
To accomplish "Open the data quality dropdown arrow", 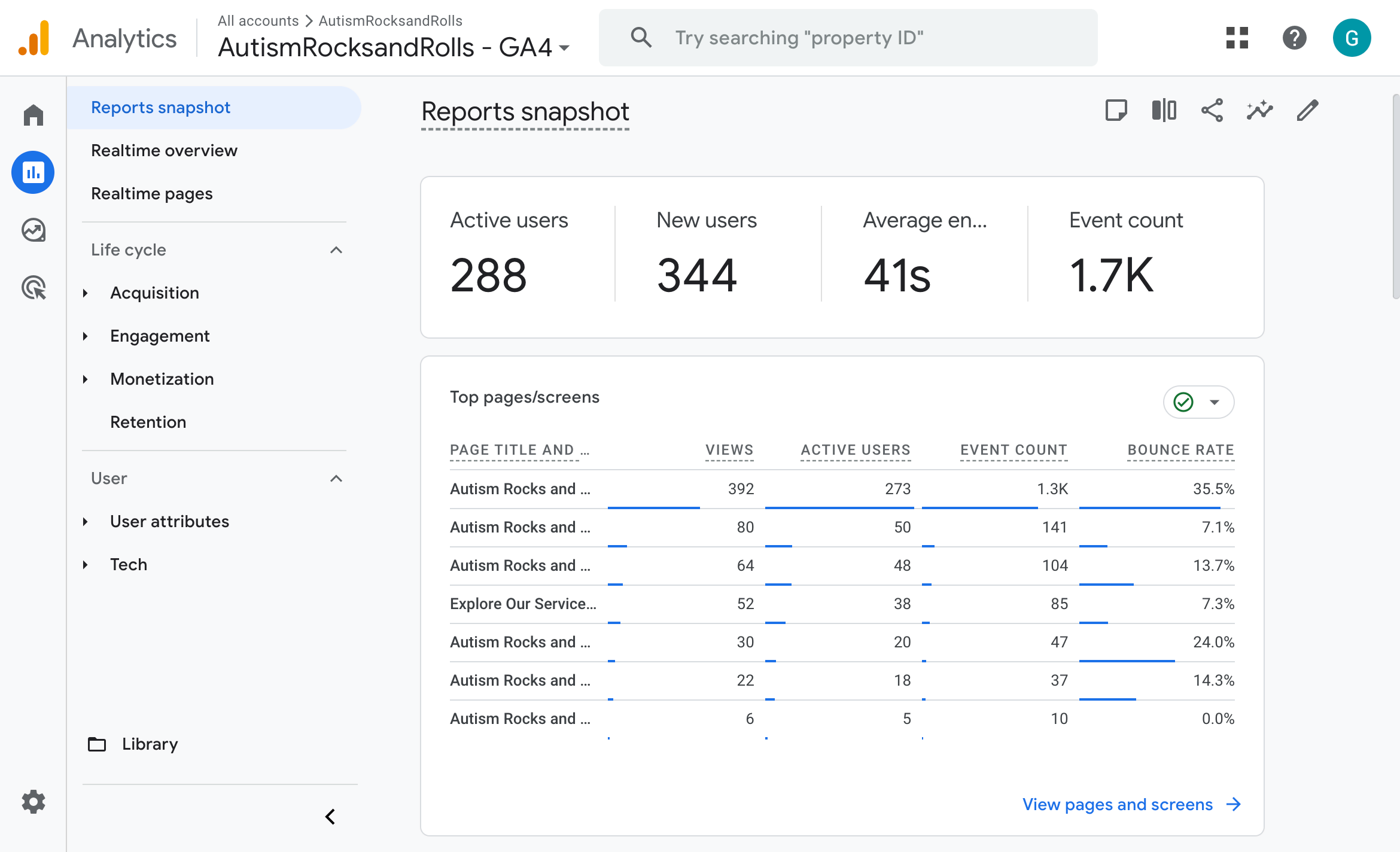I will click(1215, 402).
